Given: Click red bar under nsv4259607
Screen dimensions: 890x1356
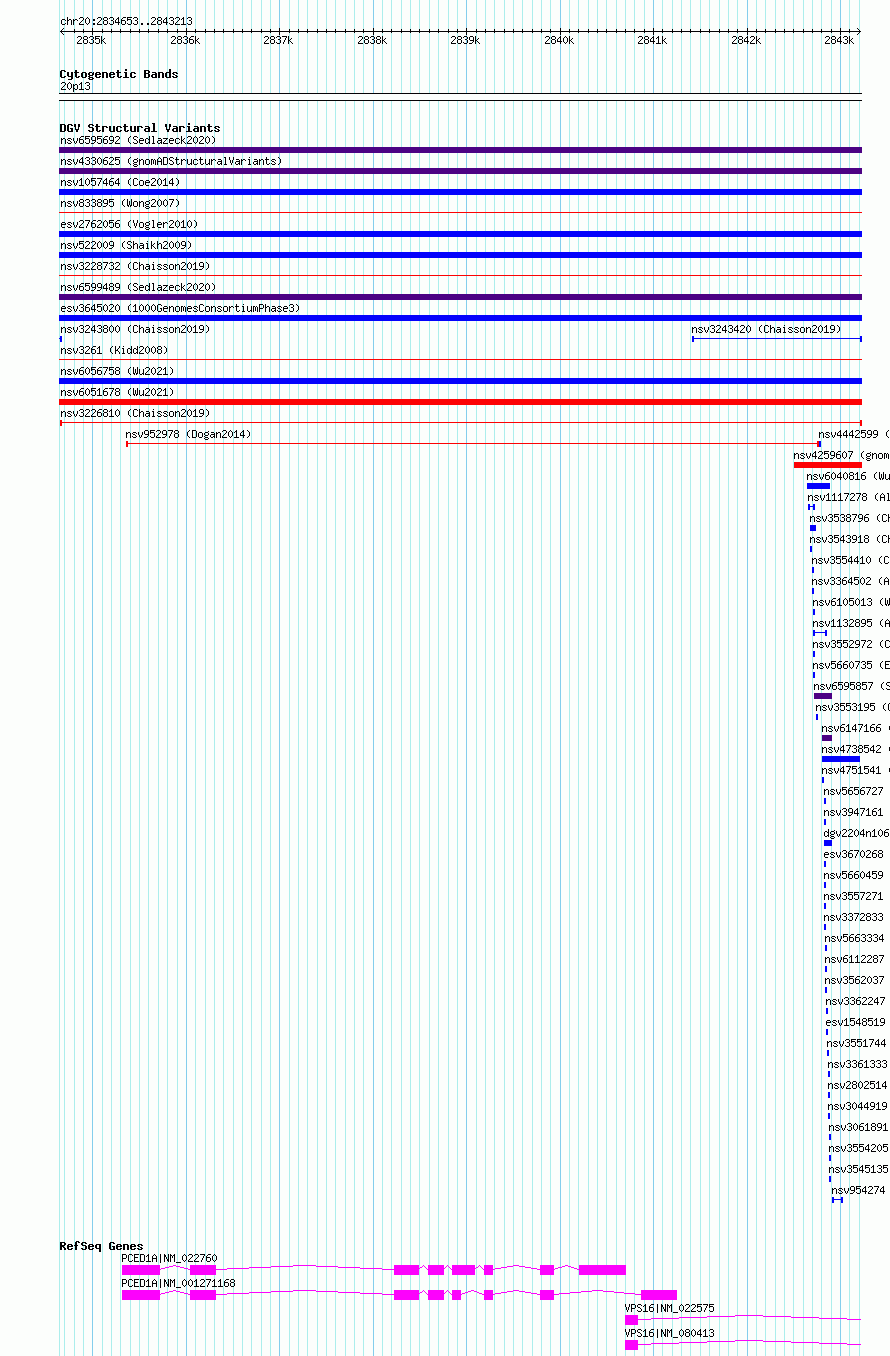Looking at the screenshot, I should click(827, 465).
